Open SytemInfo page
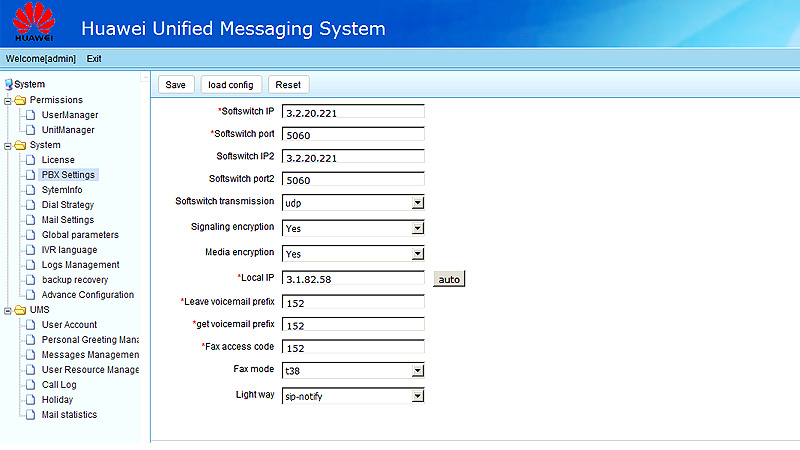Screen dimensions: 800x450 (x=62, y=190)
